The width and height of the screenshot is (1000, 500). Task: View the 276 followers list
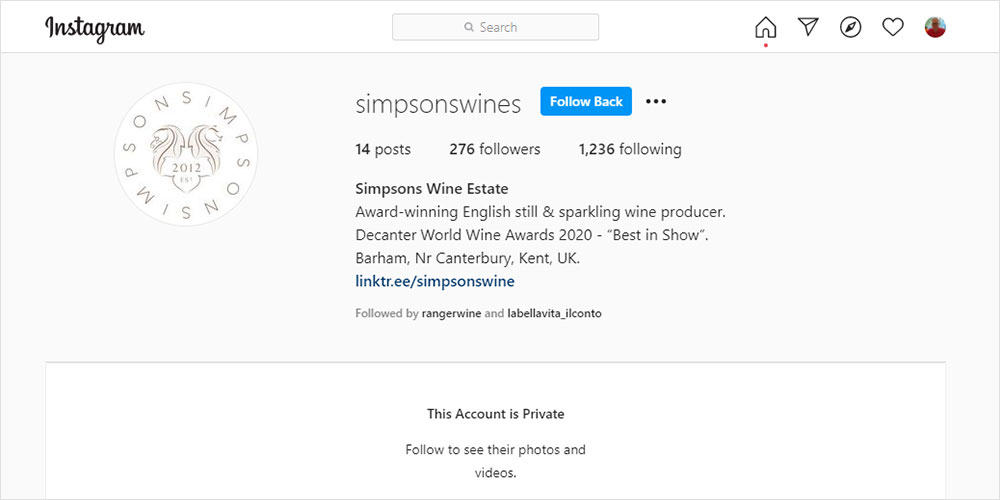[x=494, y=149]
